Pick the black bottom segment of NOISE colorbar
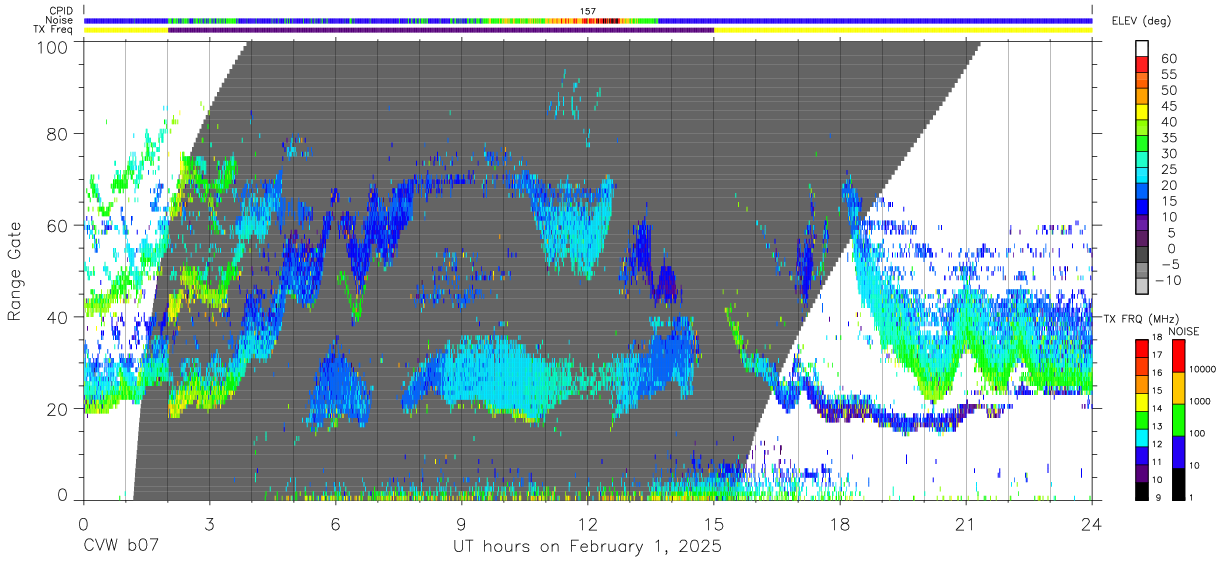 [x=1177, y=484]
